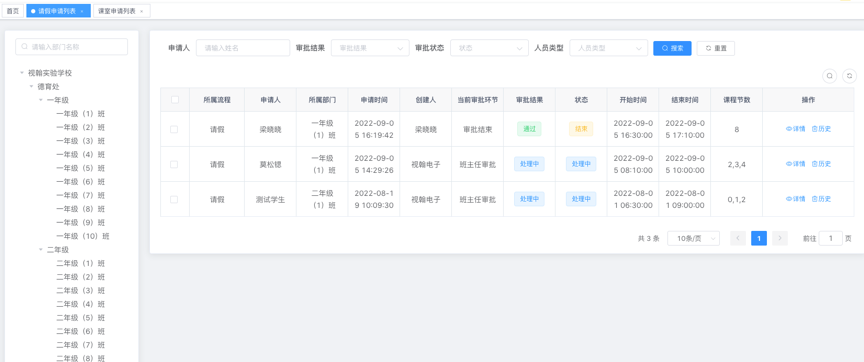This screenshot has width=864, height=362.
Task: Open 详情 for 梁晓晓's leave request
Action: (x=795, y=129)
